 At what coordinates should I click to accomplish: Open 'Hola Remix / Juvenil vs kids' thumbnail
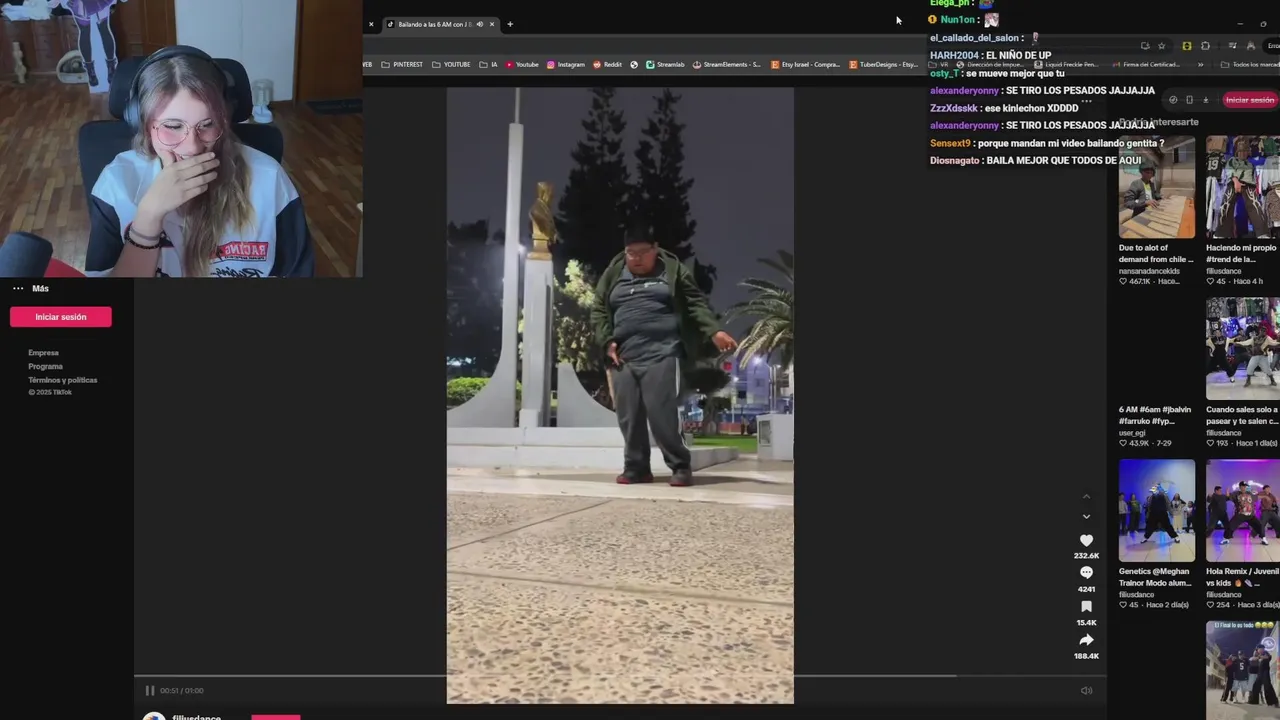click(1243, 511)
